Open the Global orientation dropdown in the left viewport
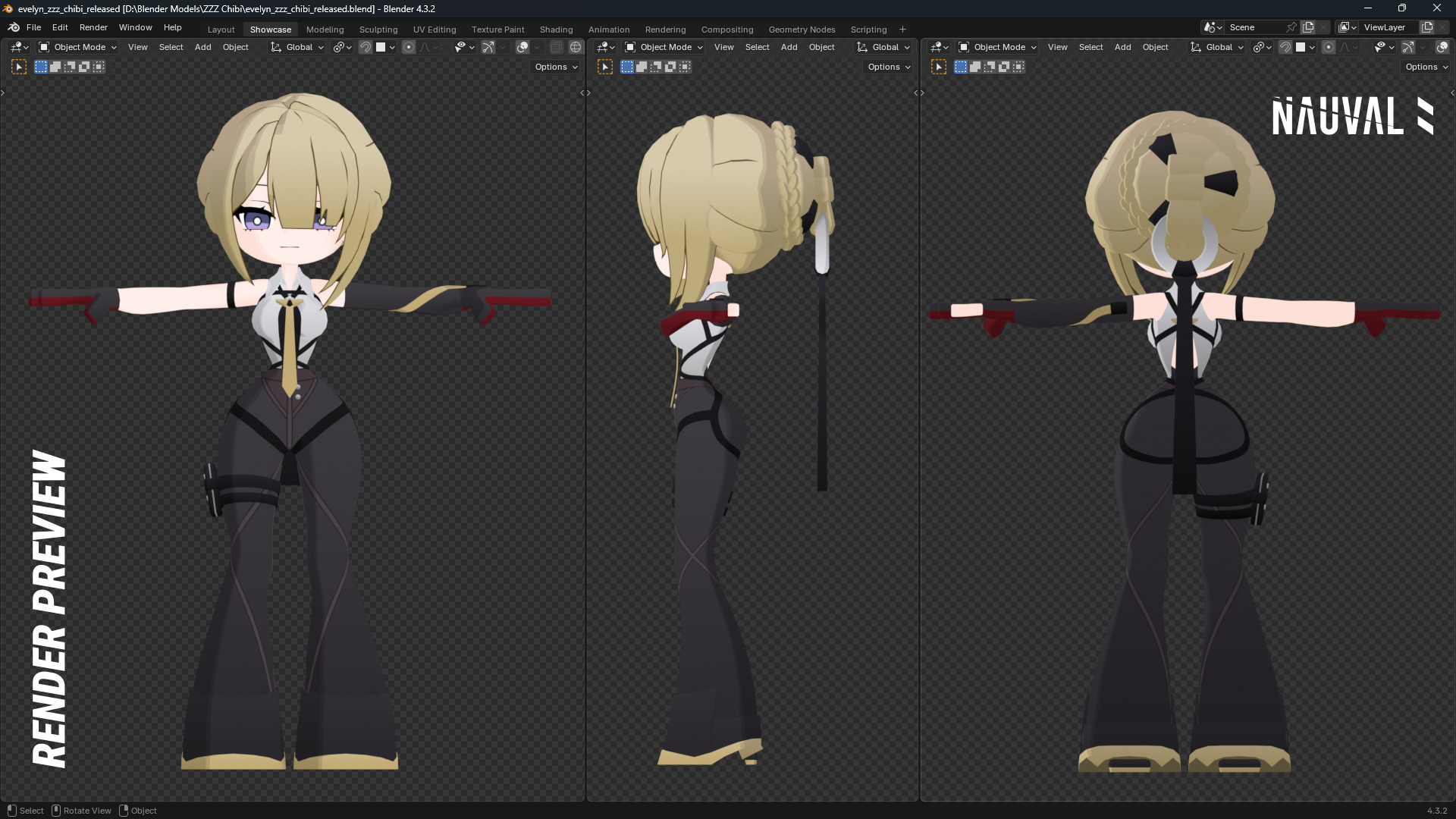1456x819 pixels. click(x=297, y=47)
